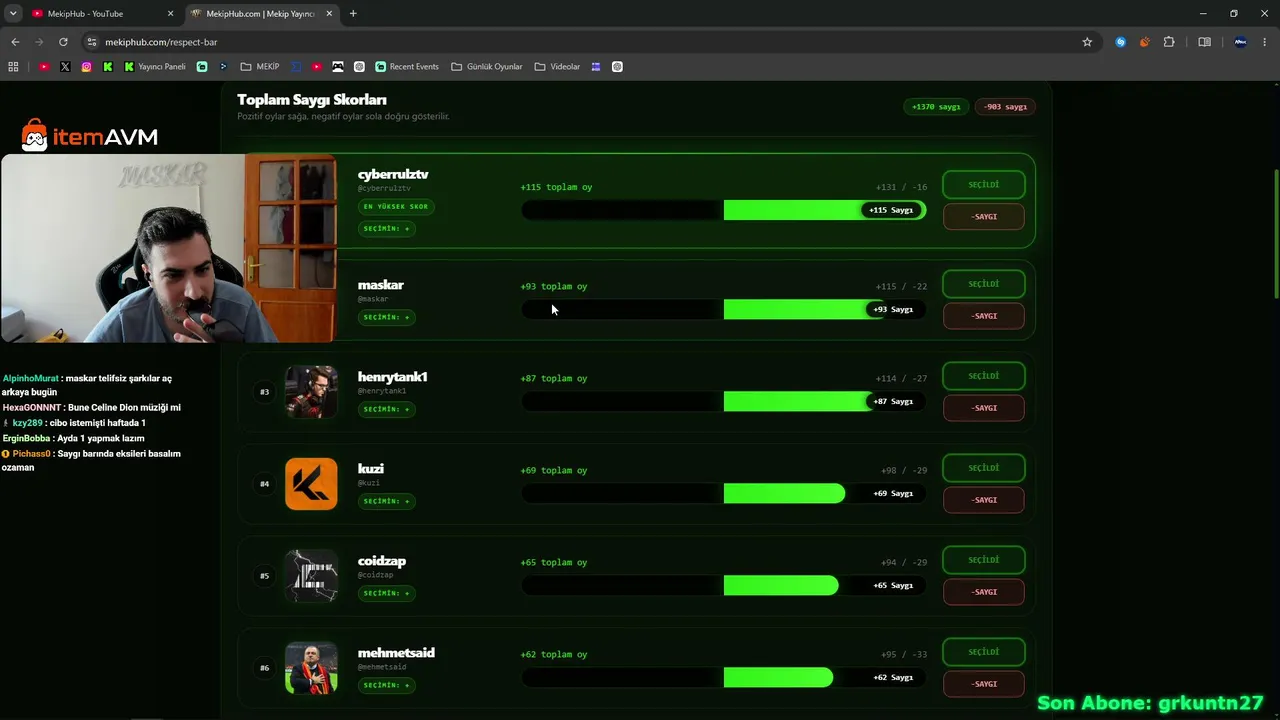The width and height of the screenshot is (1280, 720).
Task: Open the Instagram bookmark
Action: click(87, 67)
